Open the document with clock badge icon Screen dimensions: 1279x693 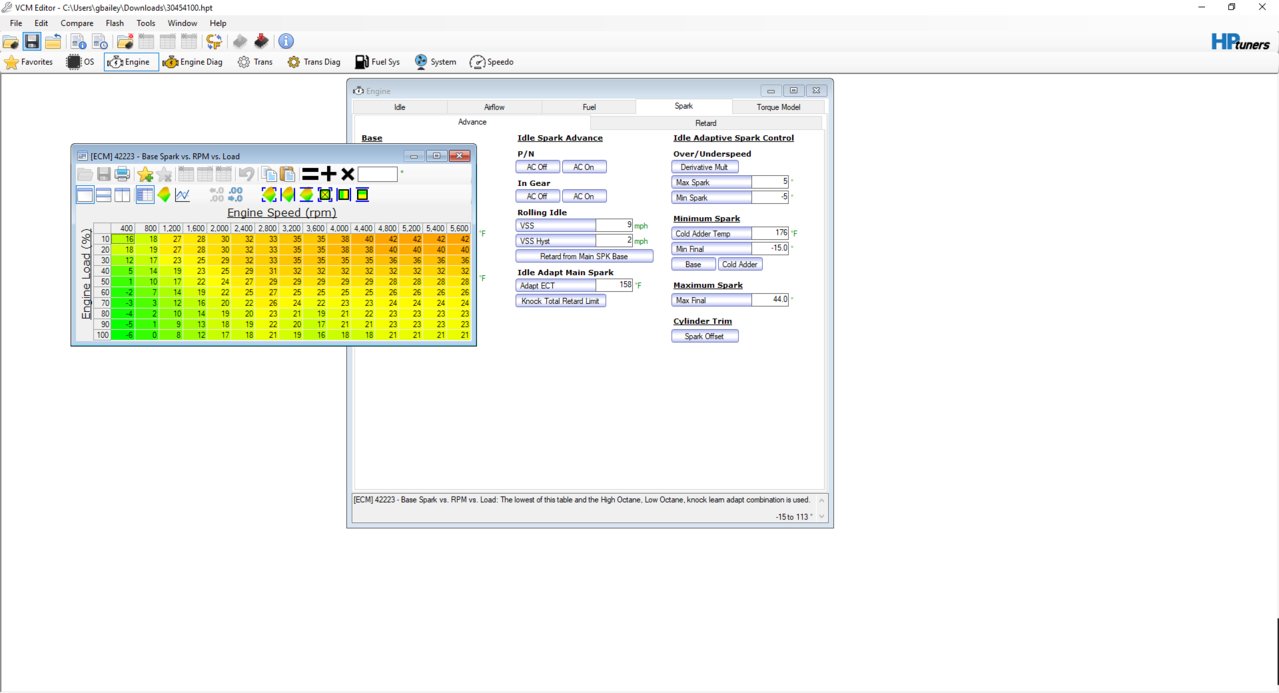tap(99, 41)
